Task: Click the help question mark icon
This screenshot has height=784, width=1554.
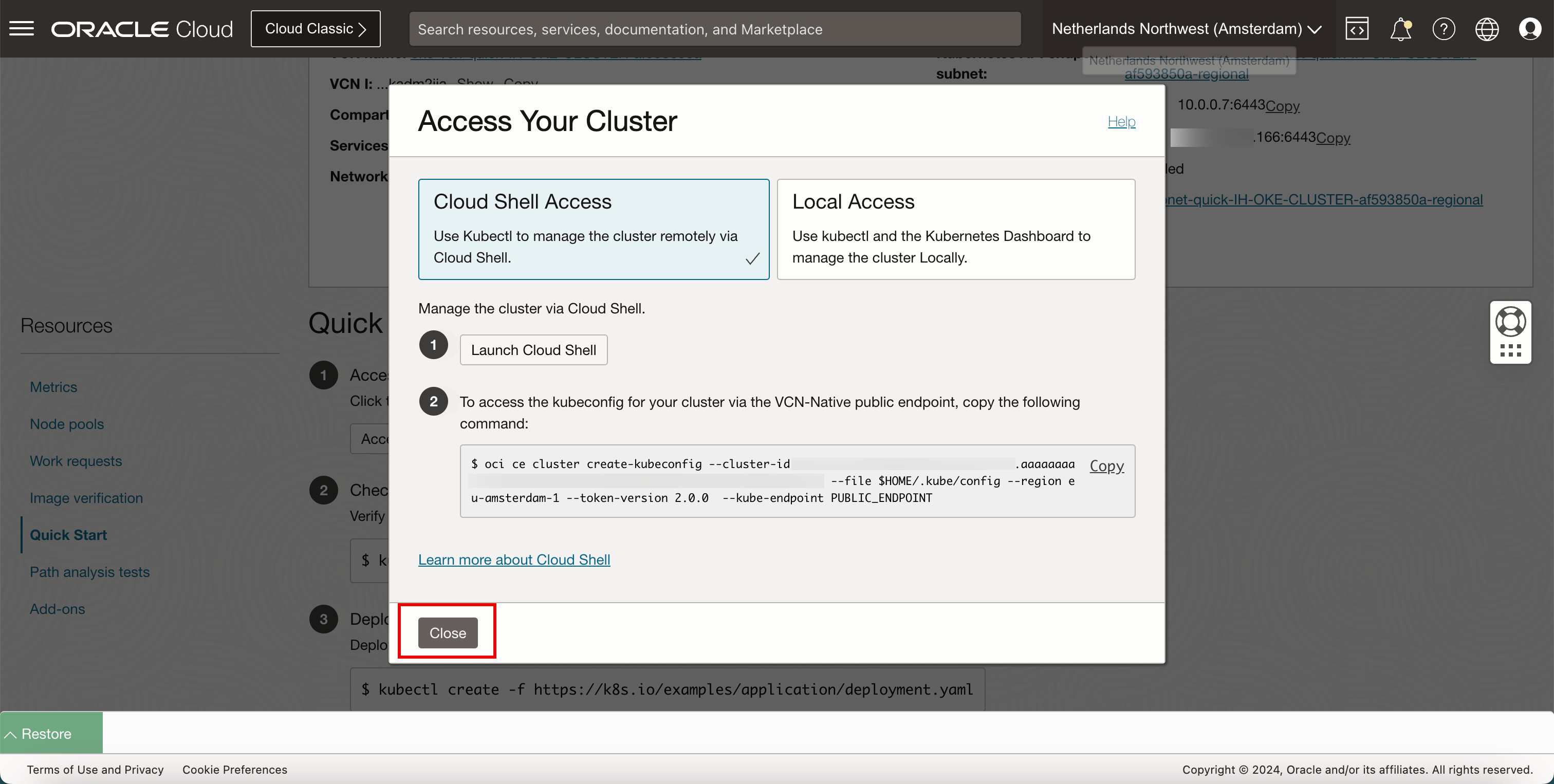Action: 1444,28
